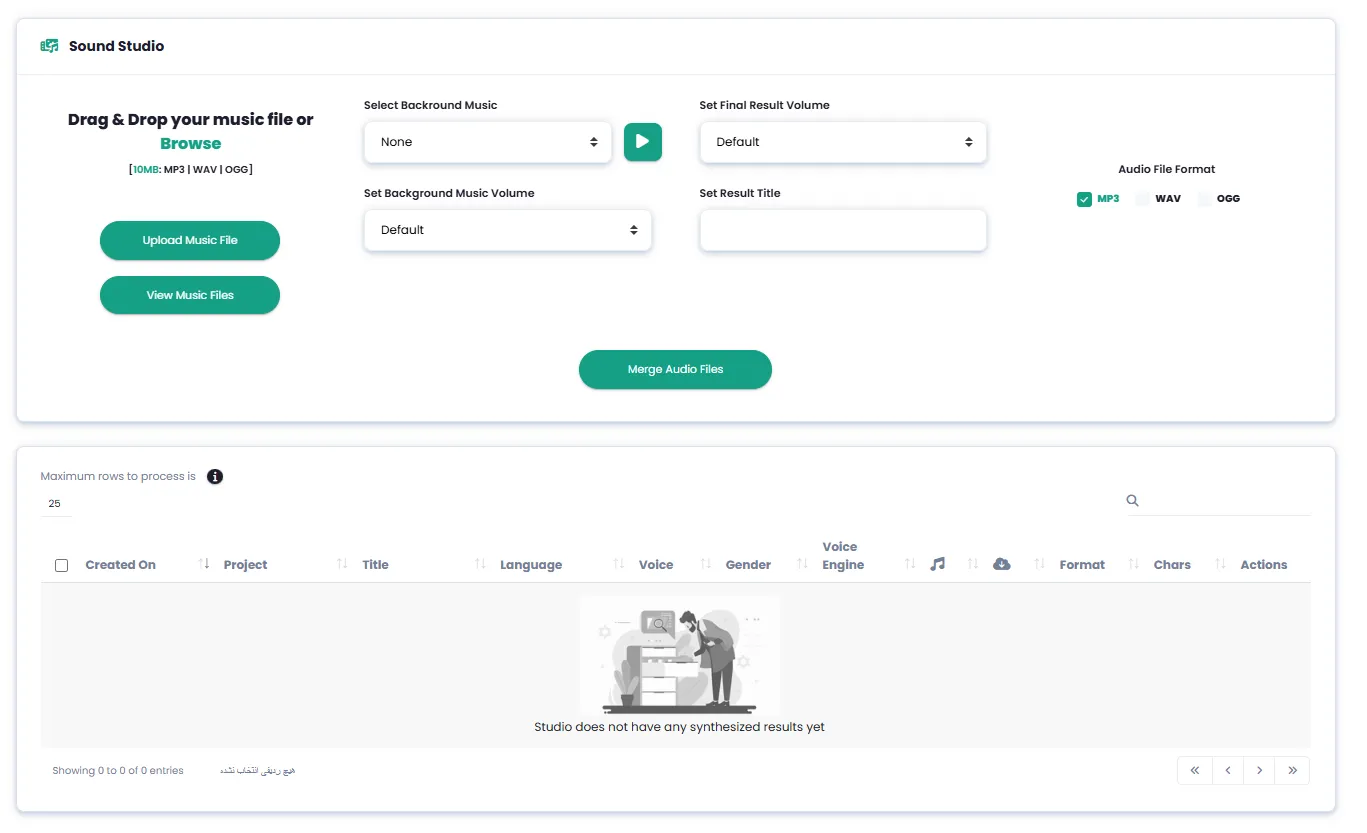Click the Sound Studio logo icon
The height and width of the screenshot is (833, 1367).
click(x=49, y=46)
